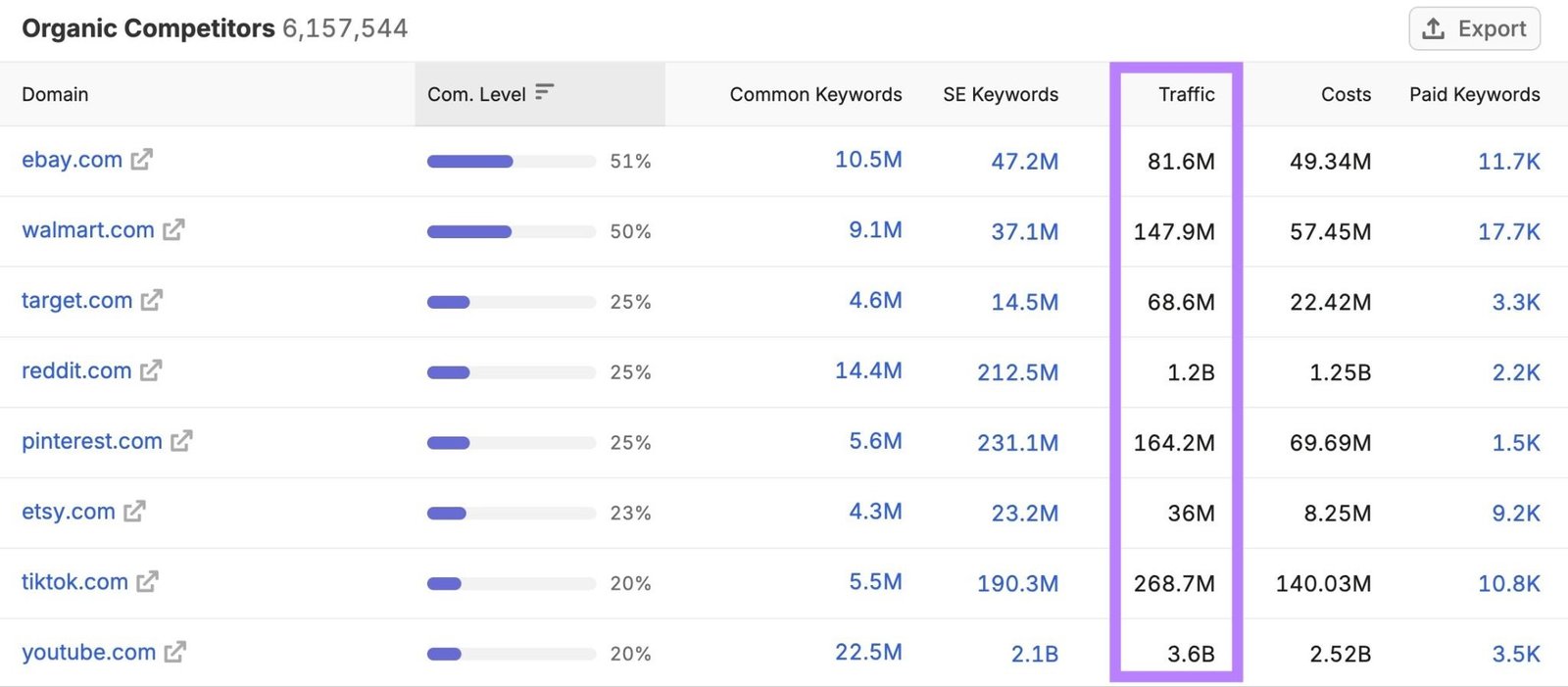Sort by Common Keywords column header
Viewport: 1568px width, 687px height.
815,94
